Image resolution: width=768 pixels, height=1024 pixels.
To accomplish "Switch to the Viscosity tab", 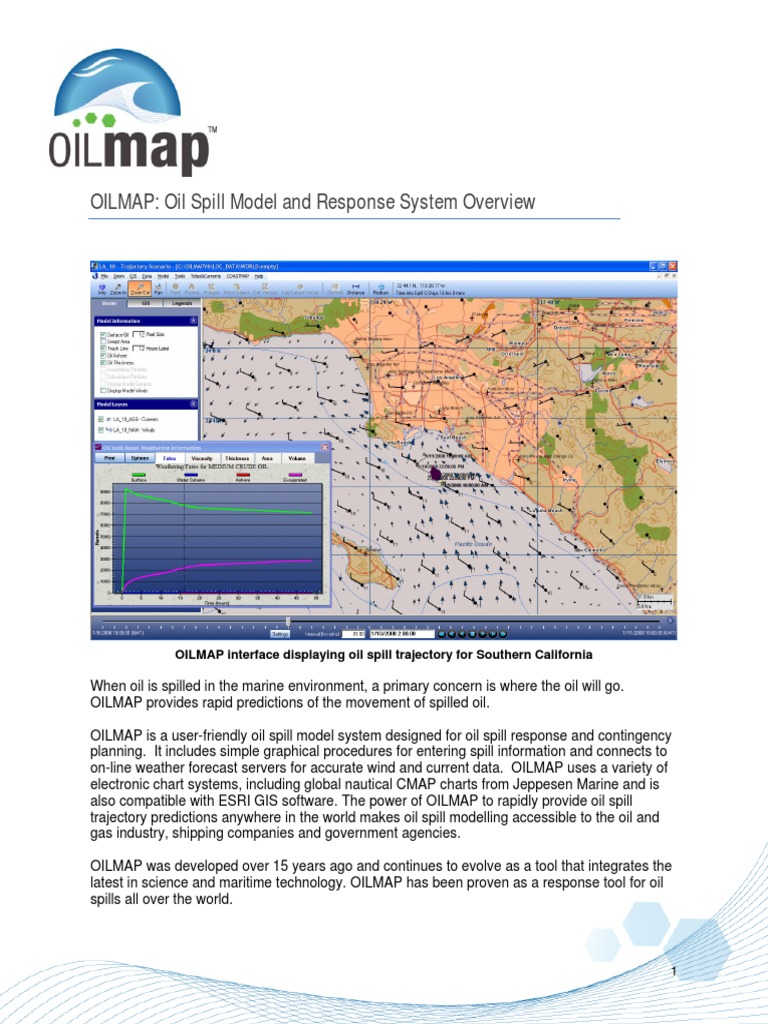I will (x=200, y=457).
